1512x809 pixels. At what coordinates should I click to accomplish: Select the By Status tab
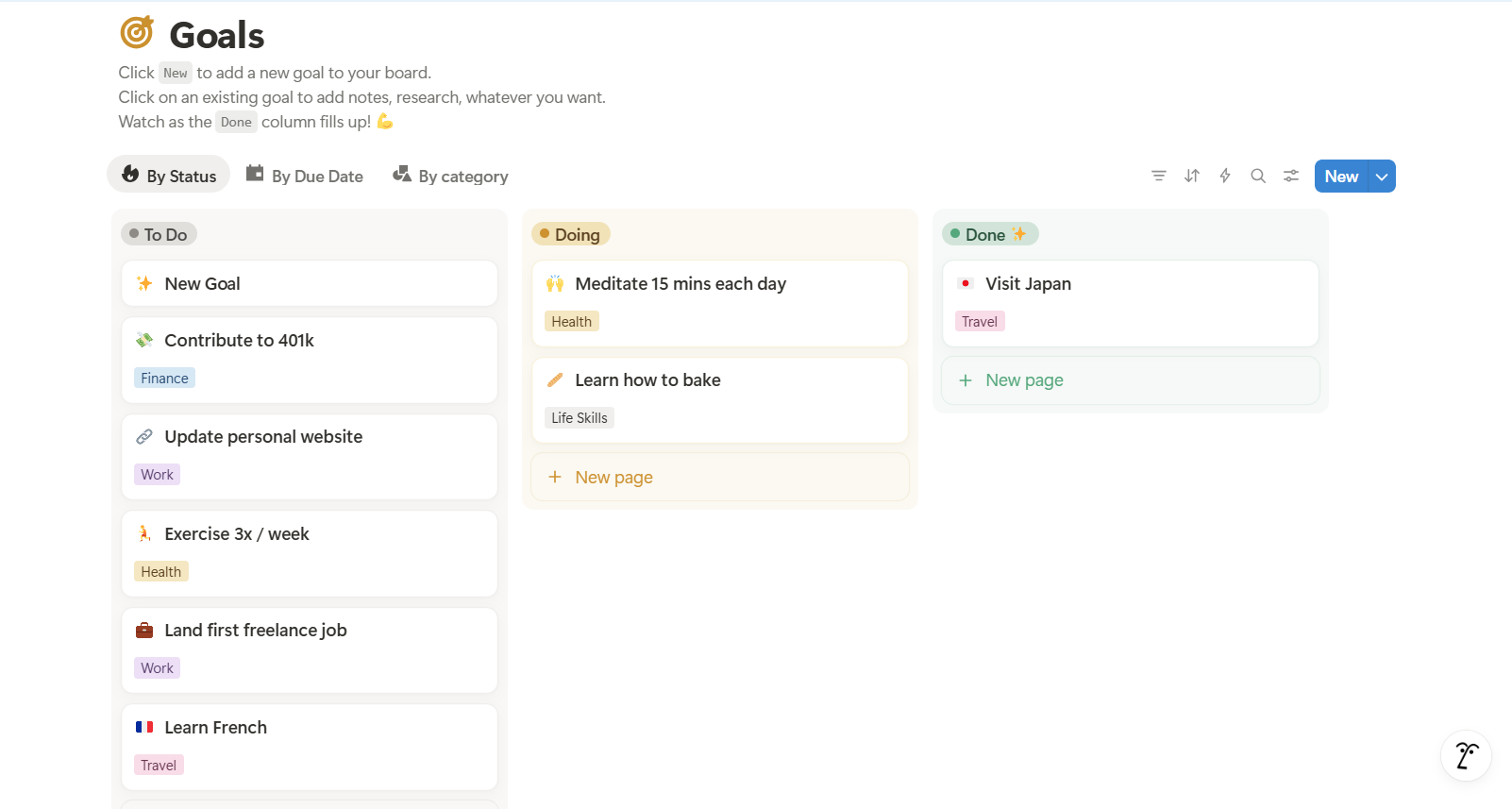pyautogui.click(x=169, y=176)
